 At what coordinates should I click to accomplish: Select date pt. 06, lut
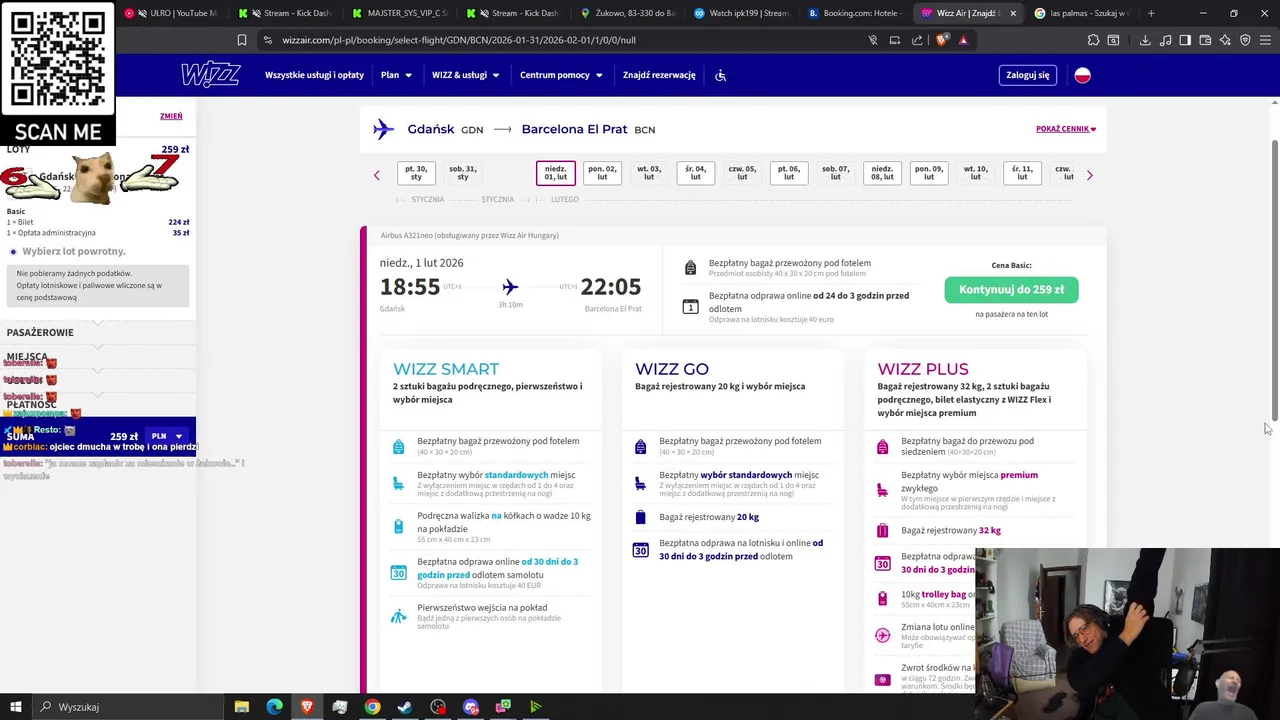789,173
